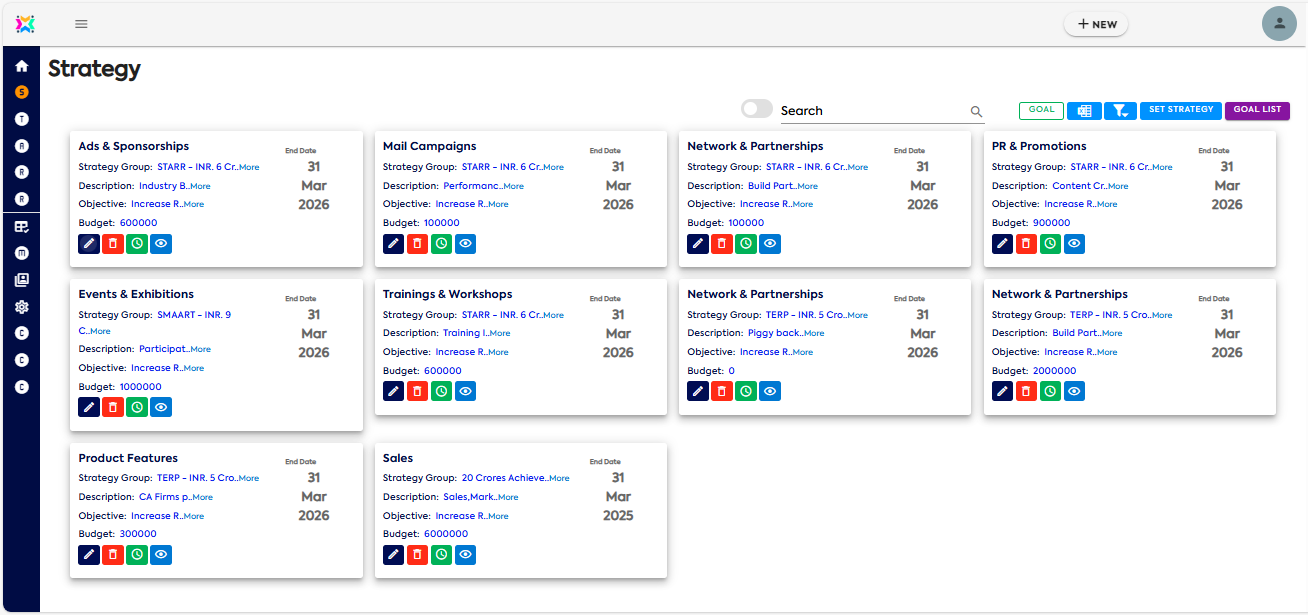The height and width of the screenshot is (615, 1308).
Task: Delete the Ads & Sponsorships strategy
Action: coord(113,243)
